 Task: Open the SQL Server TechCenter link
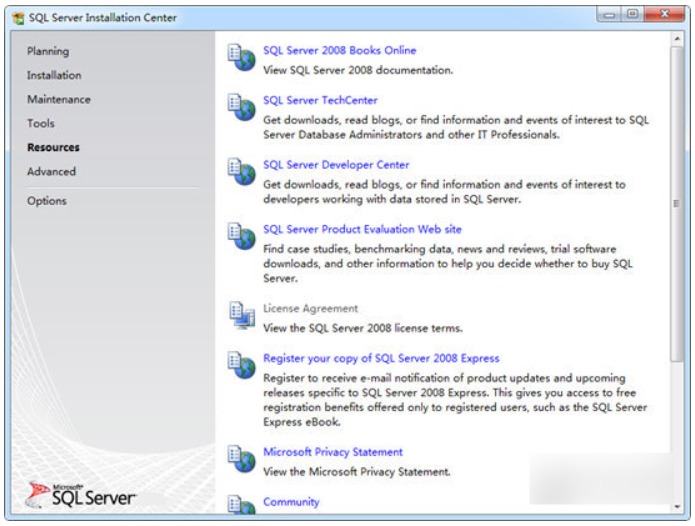pyautogui.click(x=320, y=101)
